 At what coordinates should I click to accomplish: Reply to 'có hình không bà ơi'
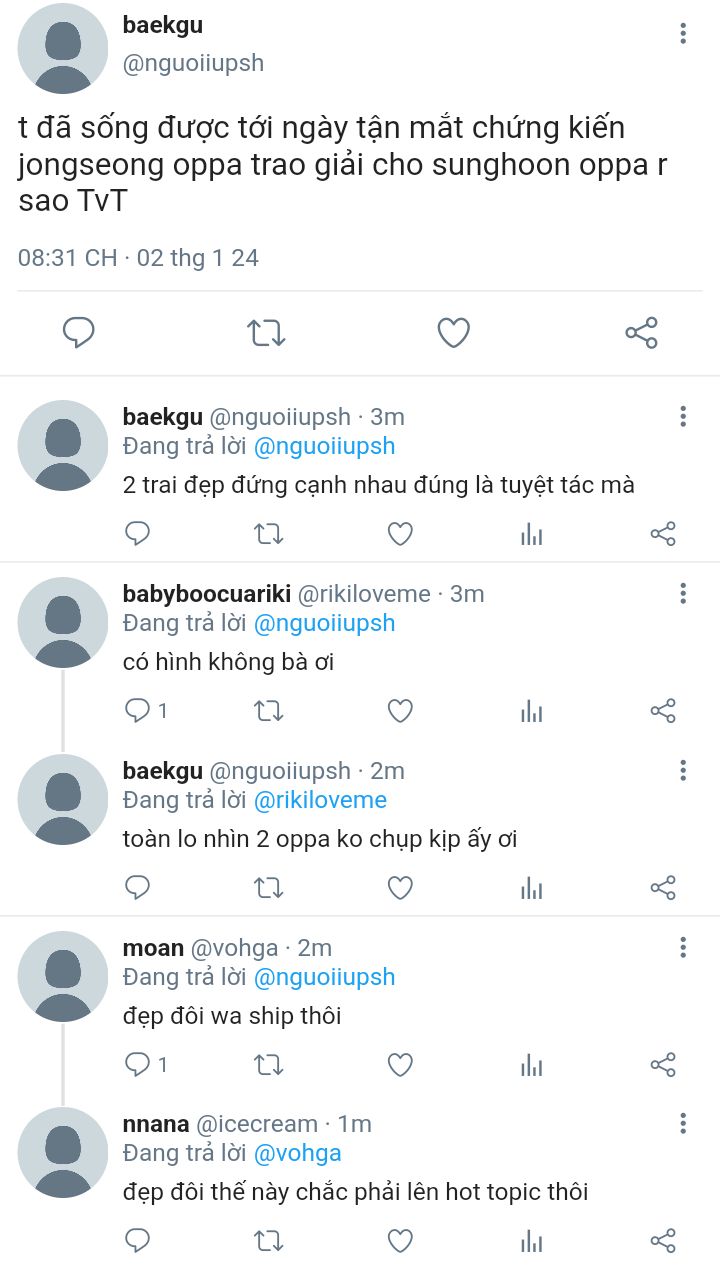tap(137, 711)
